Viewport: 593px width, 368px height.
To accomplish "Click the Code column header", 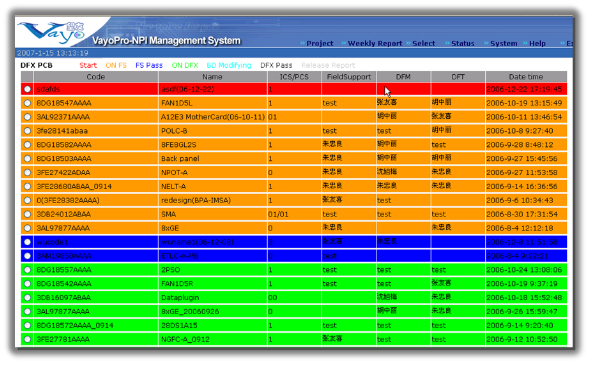I will coord(96,77).
